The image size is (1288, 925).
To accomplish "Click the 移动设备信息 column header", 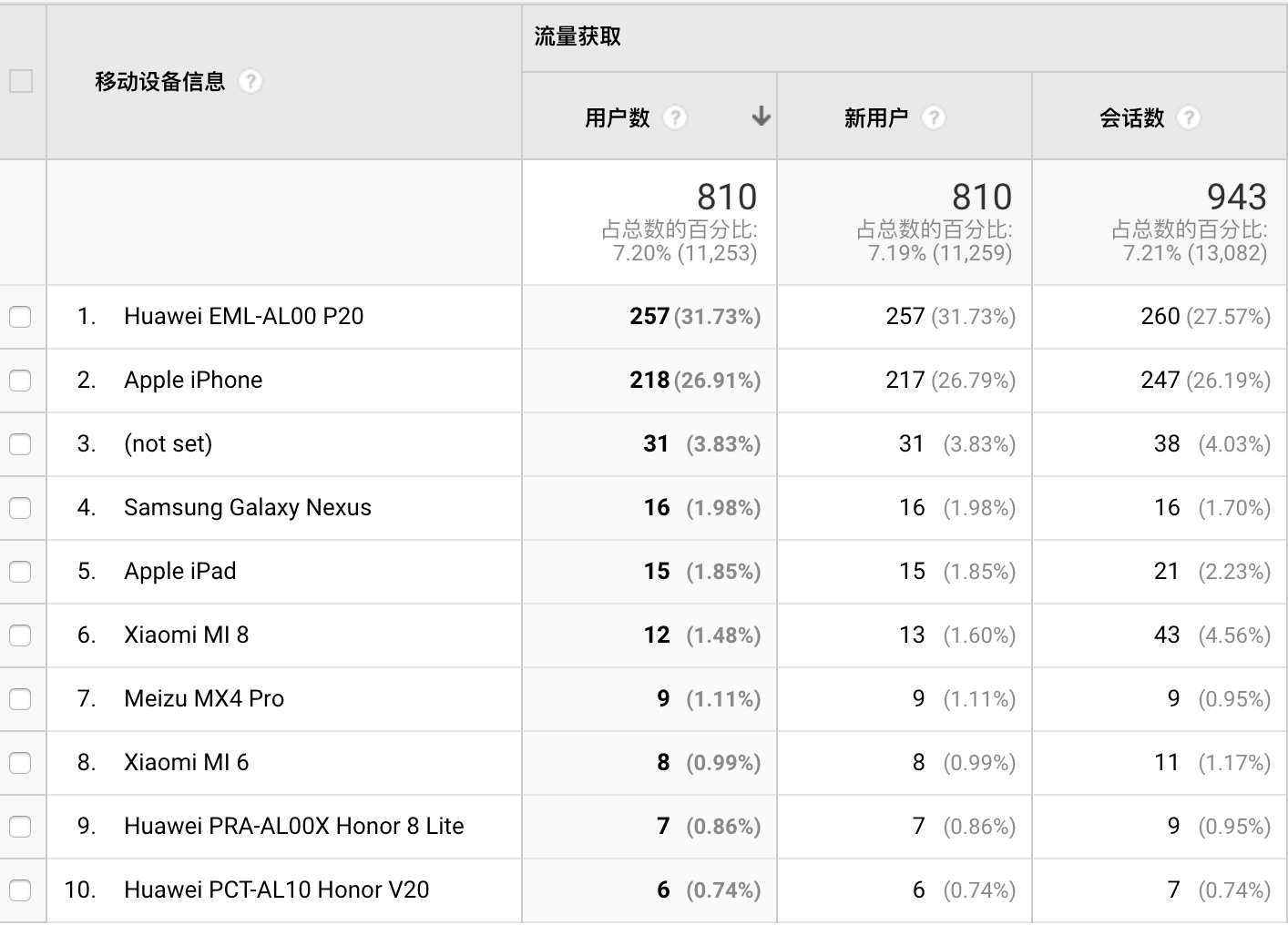I will [159, 82].
